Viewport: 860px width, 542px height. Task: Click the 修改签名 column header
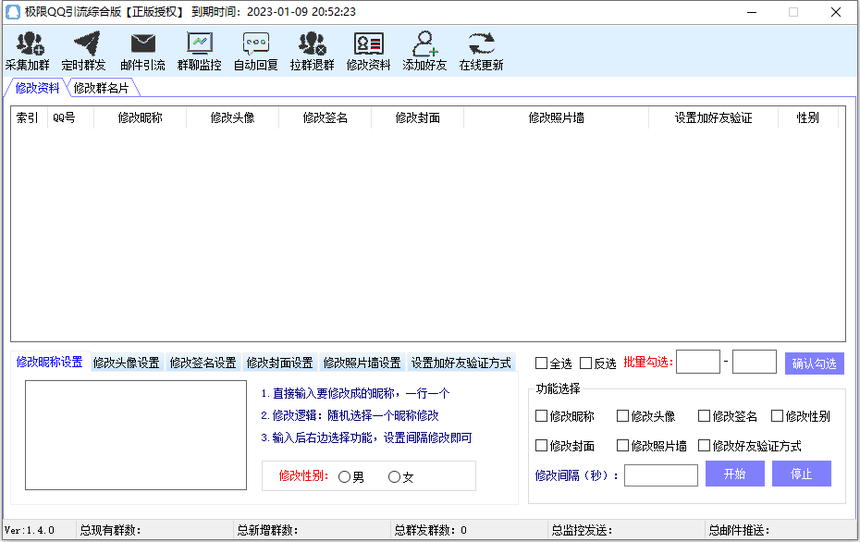(325, 117)
